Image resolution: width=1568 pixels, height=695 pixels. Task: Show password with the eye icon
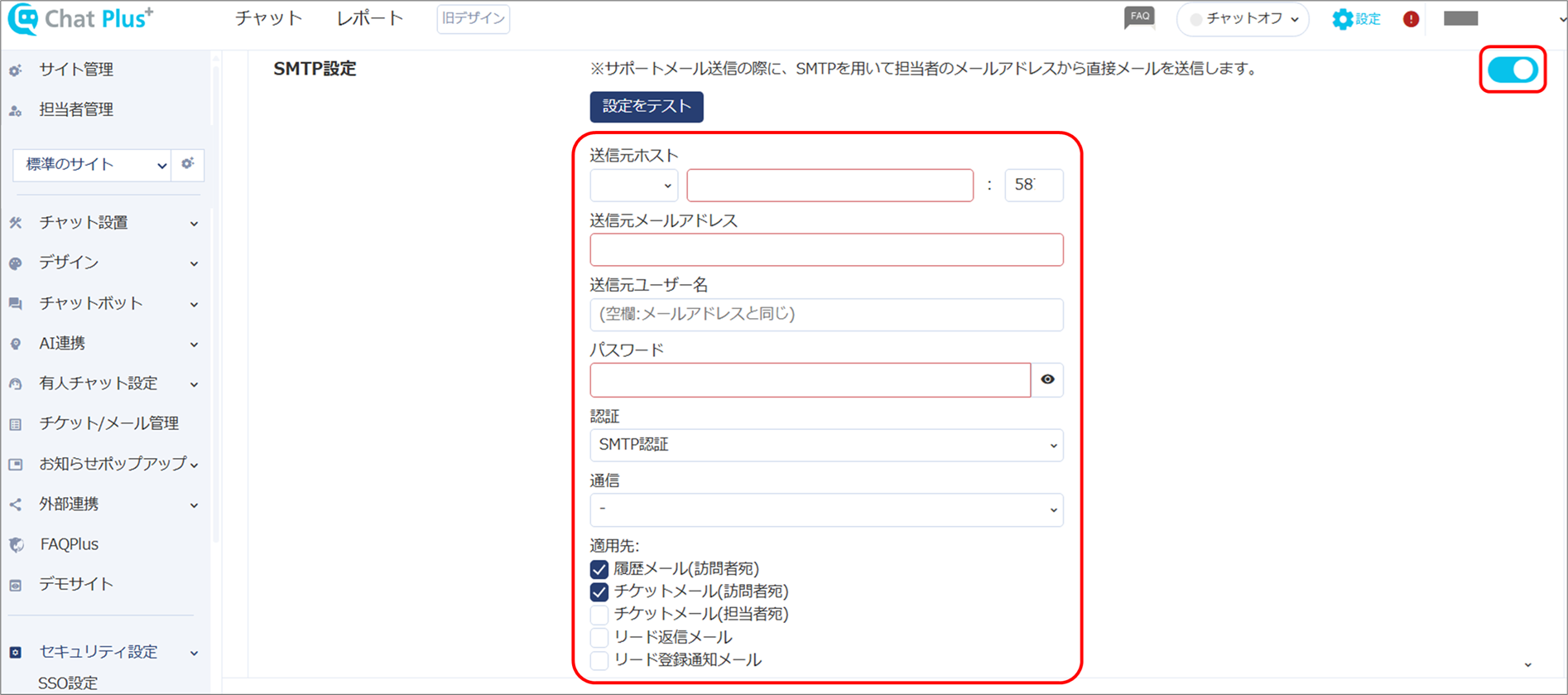tap(1047, 379)
